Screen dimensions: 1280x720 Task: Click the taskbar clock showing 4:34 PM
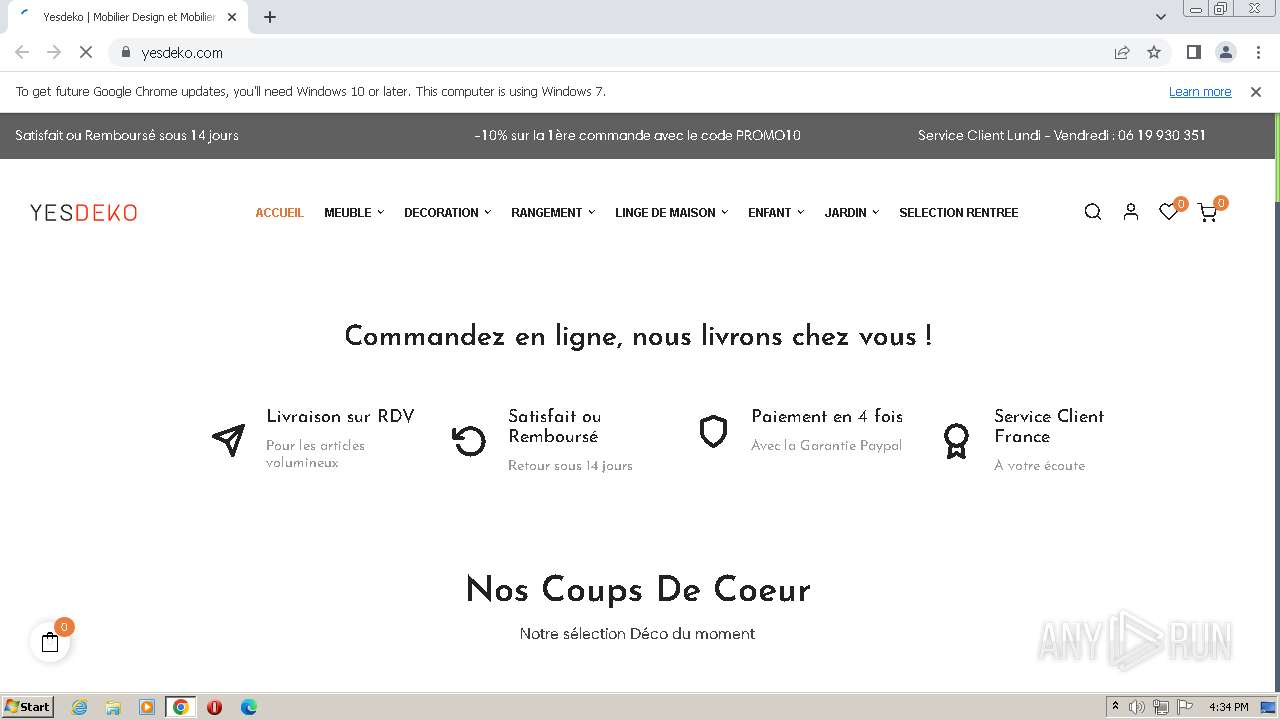click(1228, 707)
